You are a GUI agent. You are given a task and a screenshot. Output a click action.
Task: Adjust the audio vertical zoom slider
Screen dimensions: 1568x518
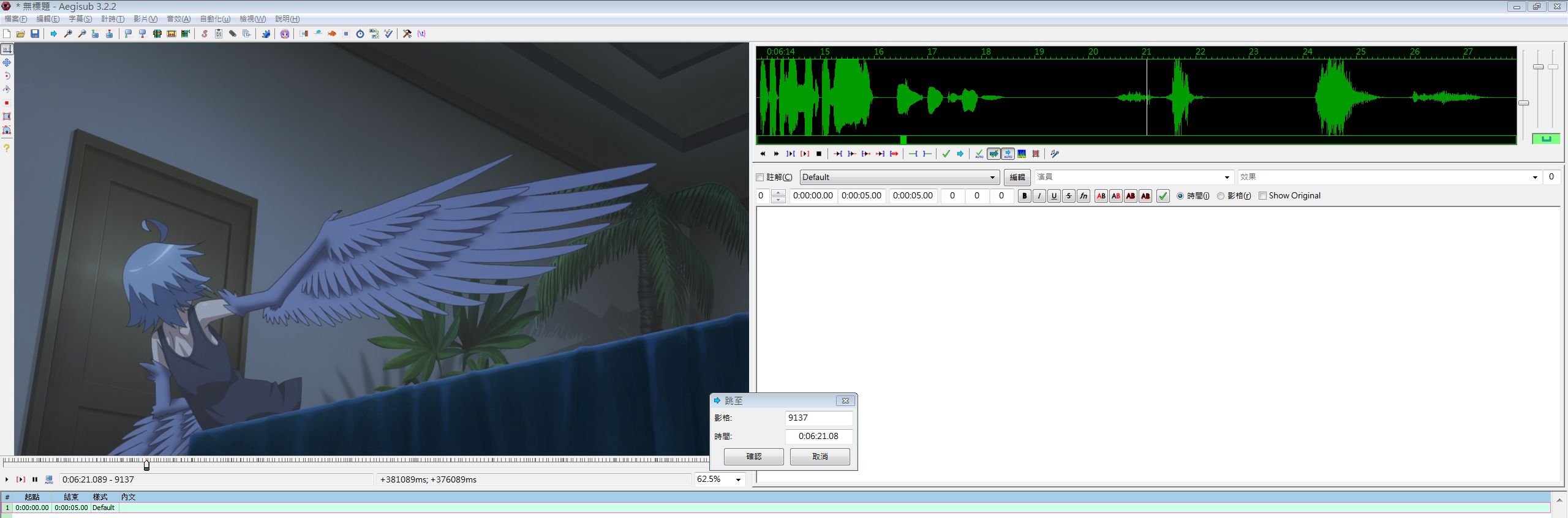point(1538,67)
